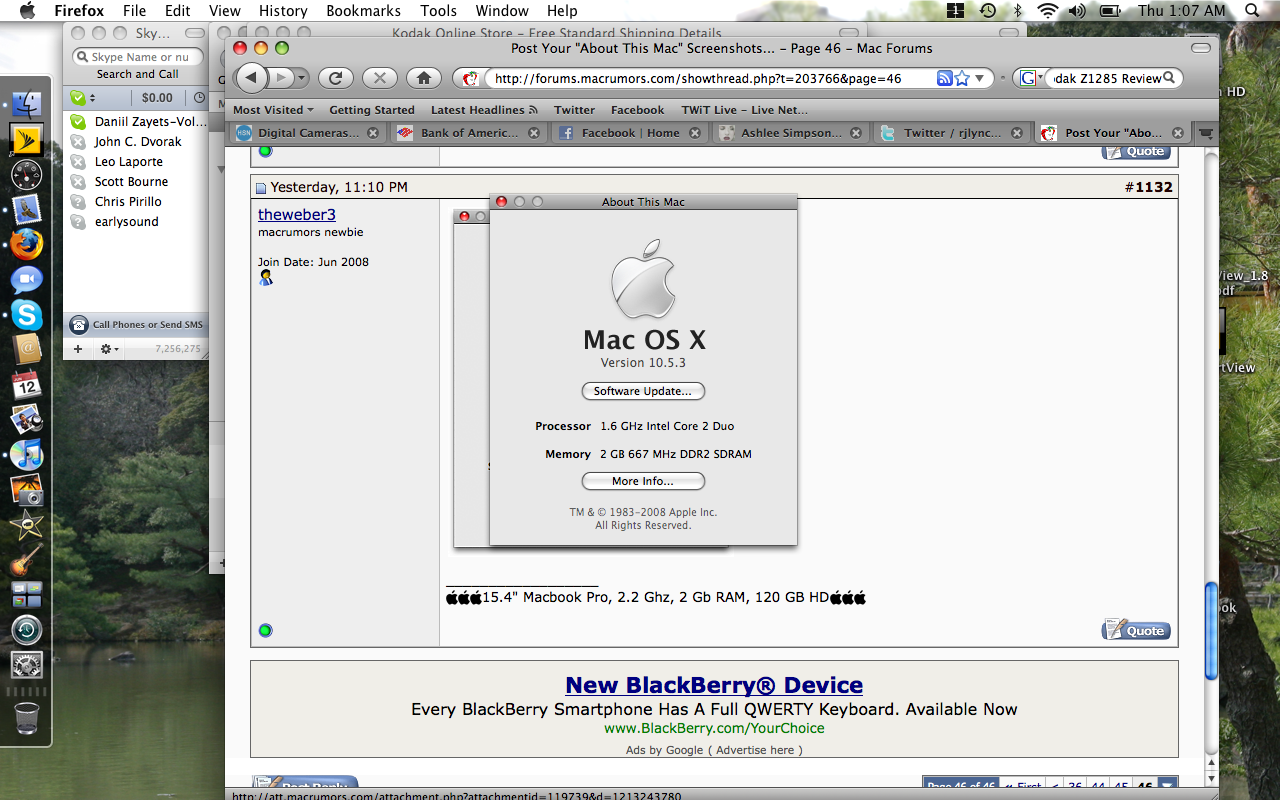Open Mail from the Dock
1280x800 pixels.
(27, 209)
